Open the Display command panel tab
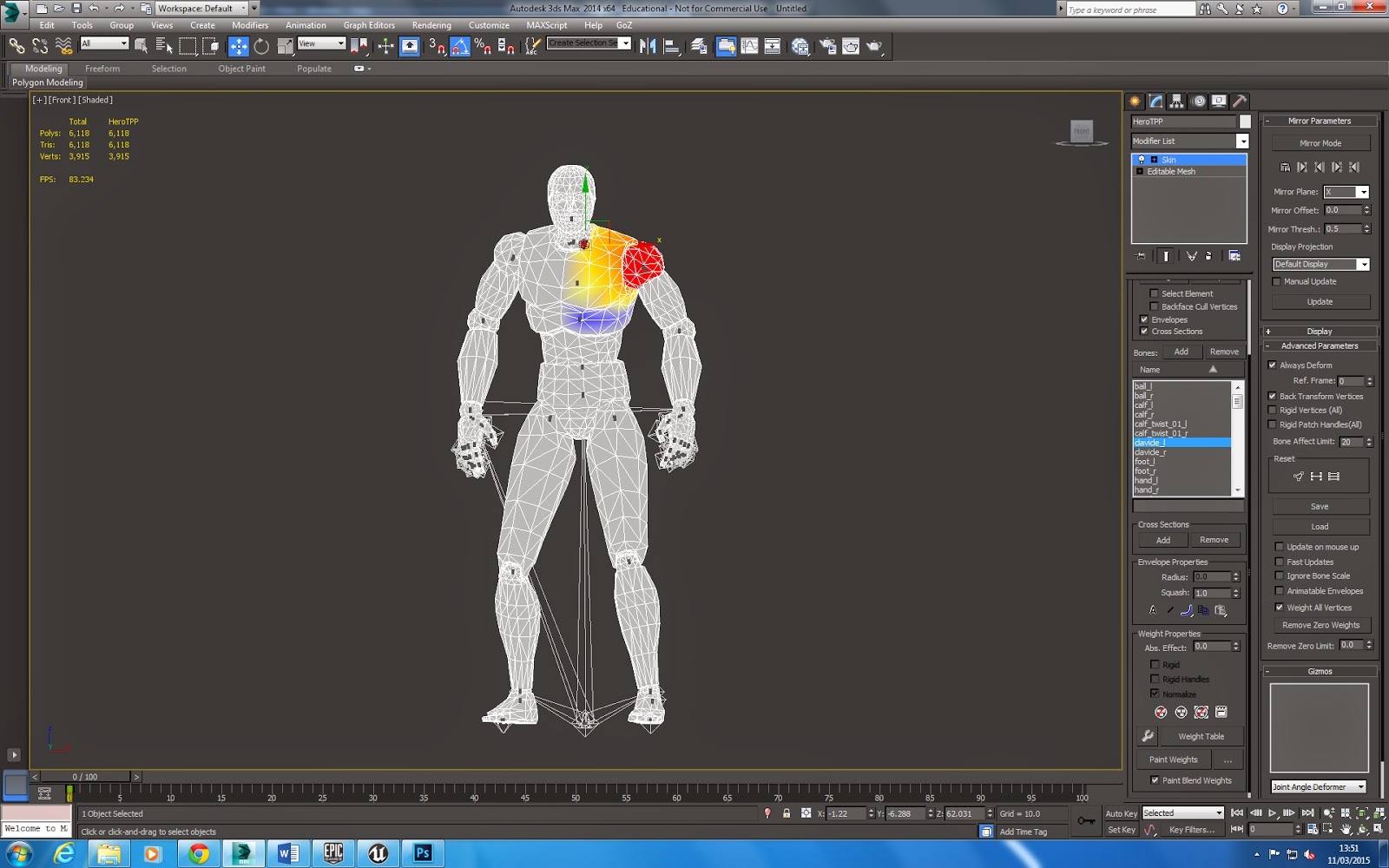This screenshot has height=868, width=1389. [x=1219, y=102]
